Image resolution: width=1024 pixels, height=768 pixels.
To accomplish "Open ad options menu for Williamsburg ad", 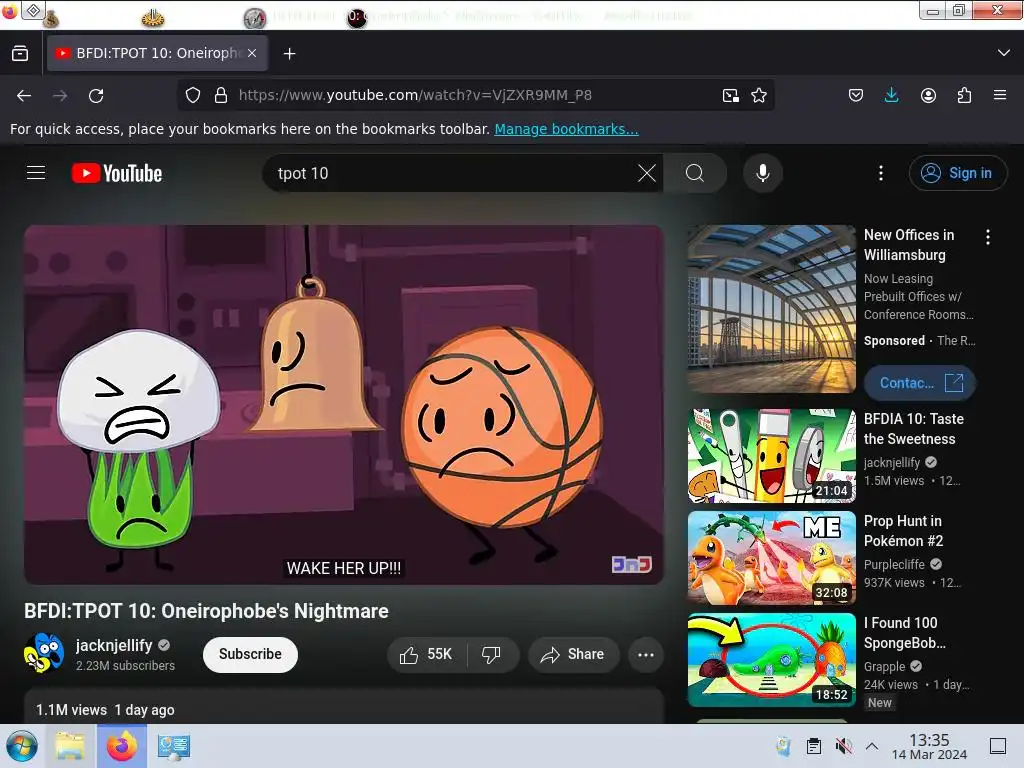I will tap(987, 237).
